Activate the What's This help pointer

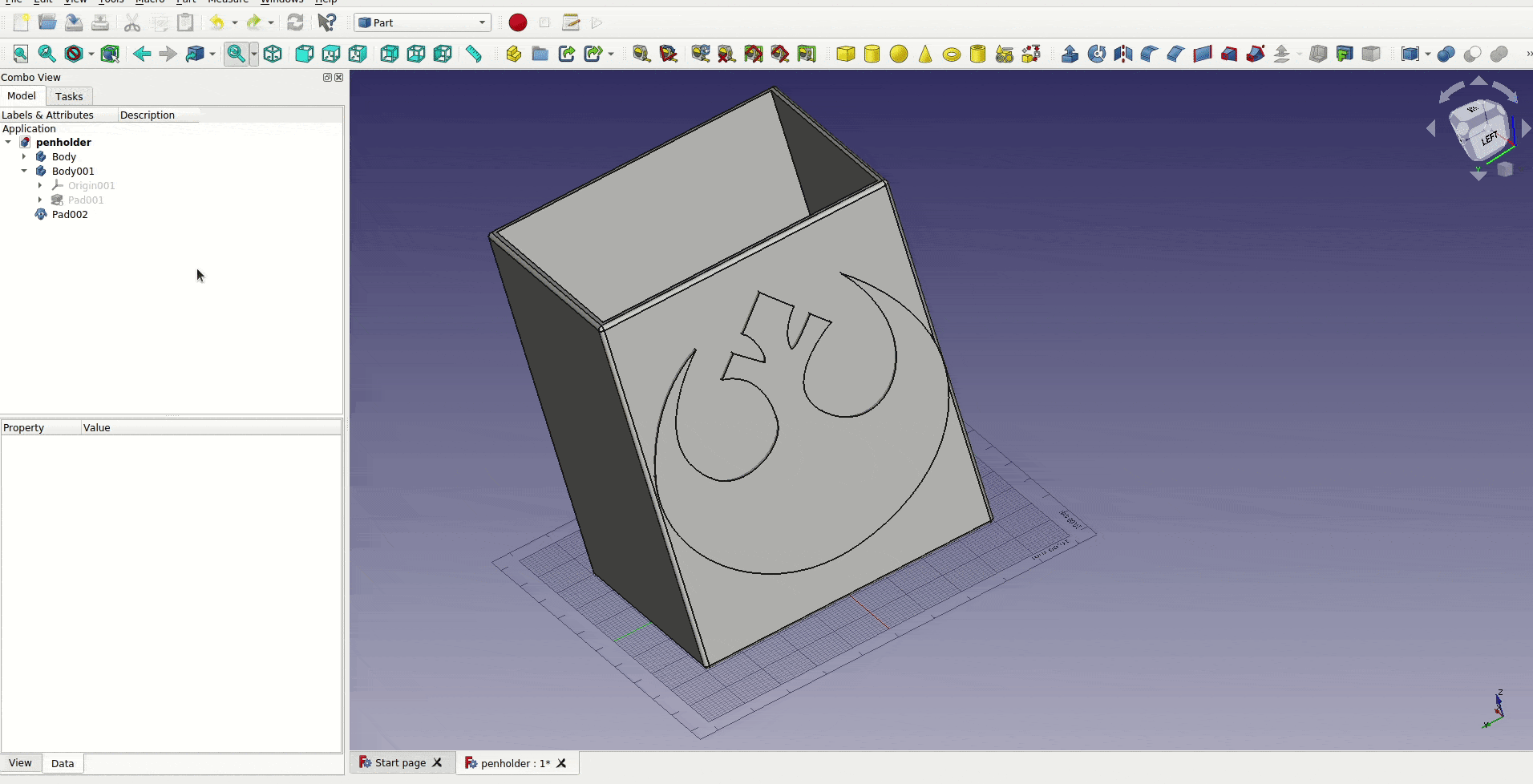[x=326, y=22]
